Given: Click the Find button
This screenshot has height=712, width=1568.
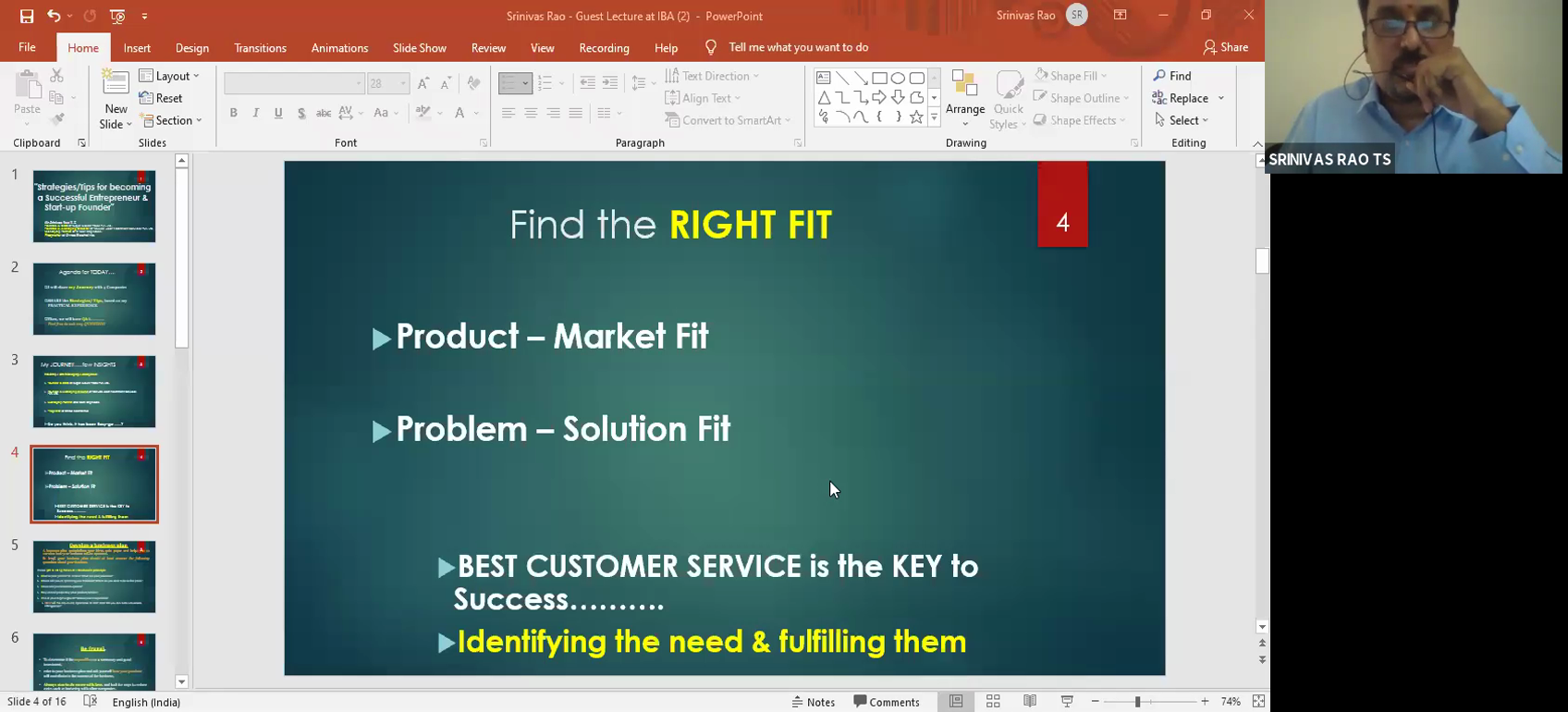Looking at the screenshot, I should click(x=1172, y=76).
